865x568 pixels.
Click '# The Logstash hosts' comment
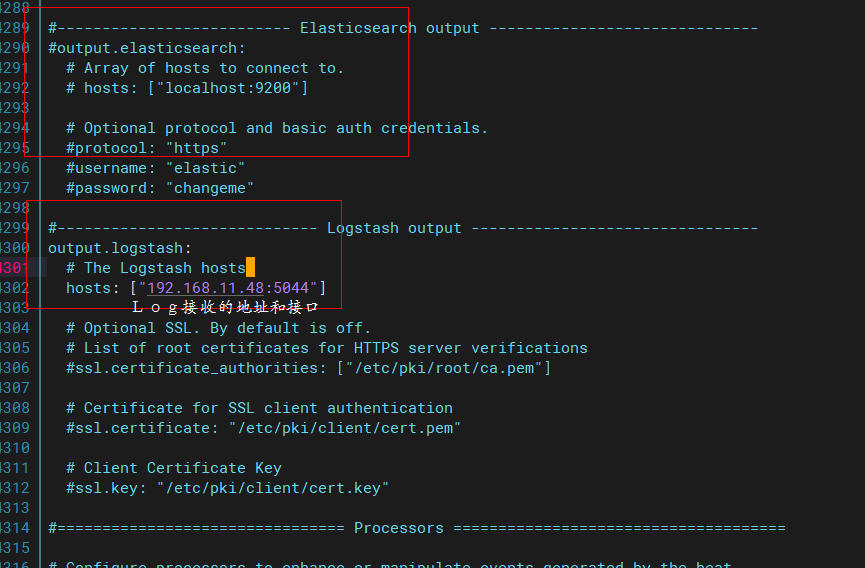click(156, 268)
